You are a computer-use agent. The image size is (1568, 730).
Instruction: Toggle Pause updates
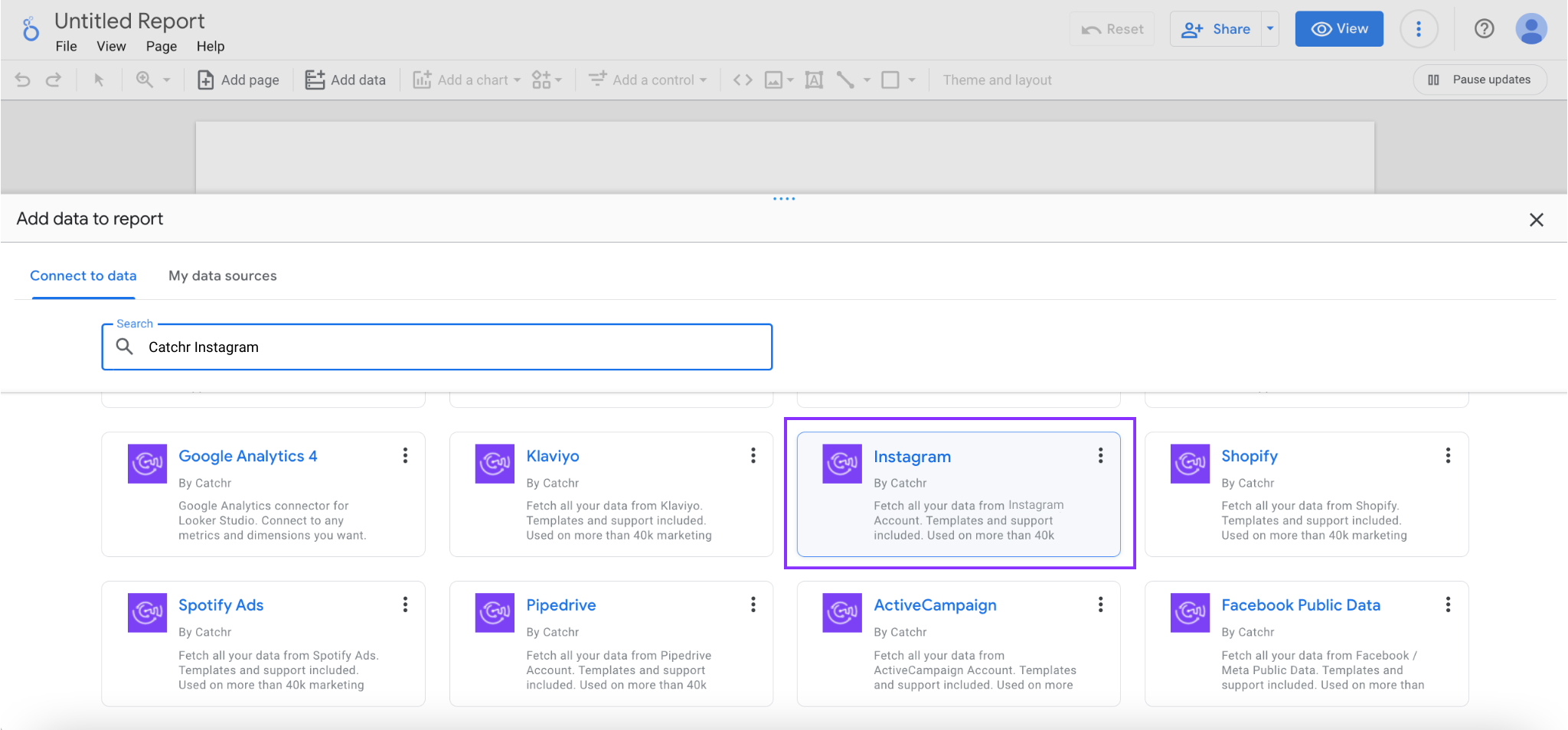click(1479, 79)
